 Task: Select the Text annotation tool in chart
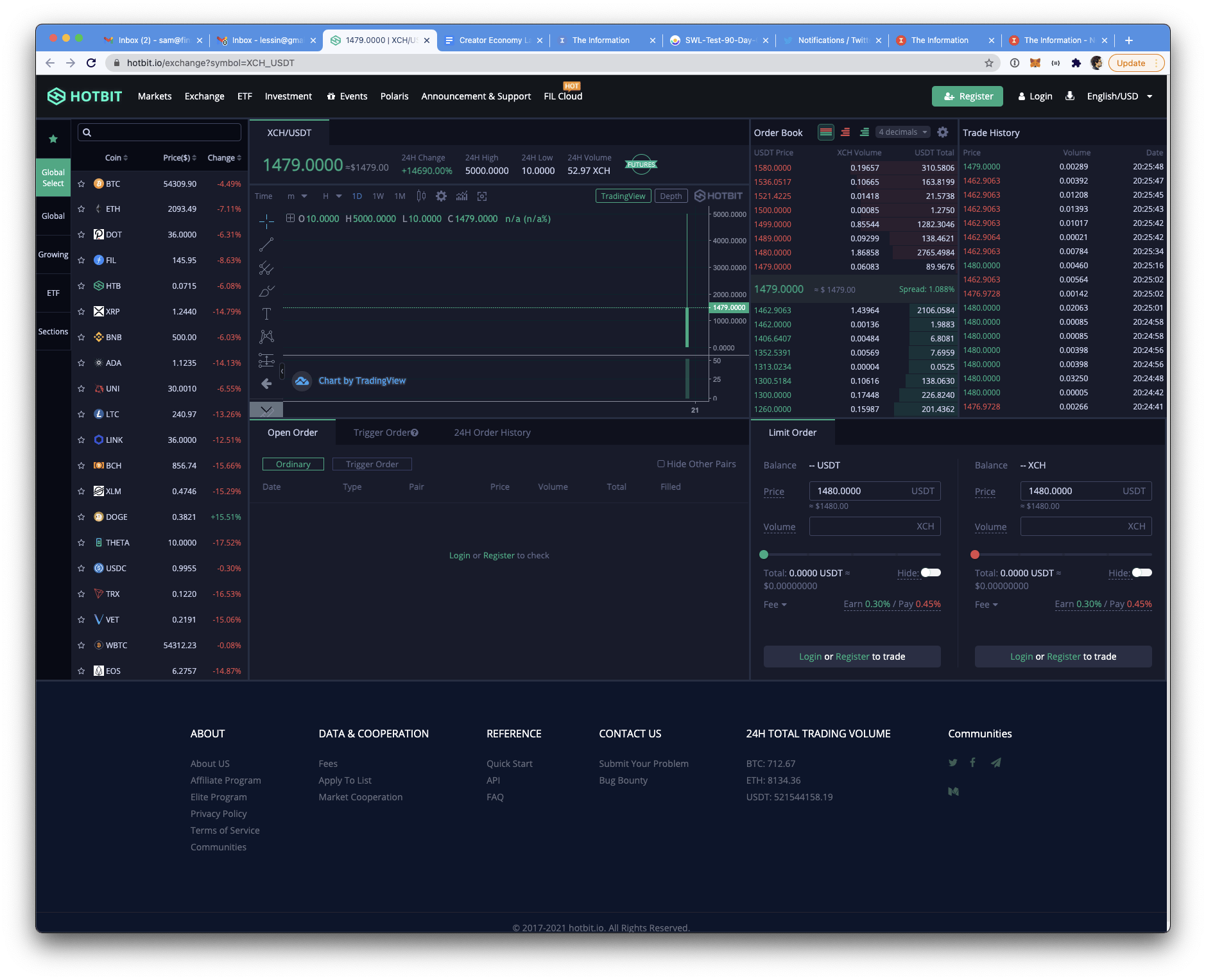(x=266, y=314)
